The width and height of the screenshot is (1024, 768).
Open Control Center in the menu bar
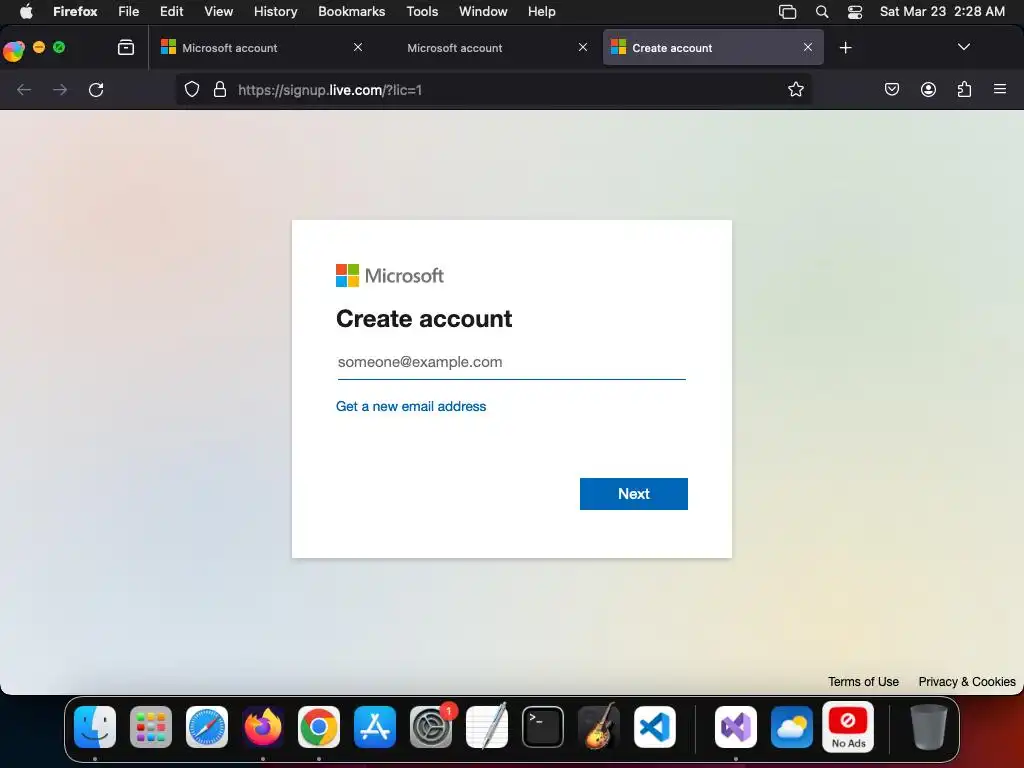point(855,11)
